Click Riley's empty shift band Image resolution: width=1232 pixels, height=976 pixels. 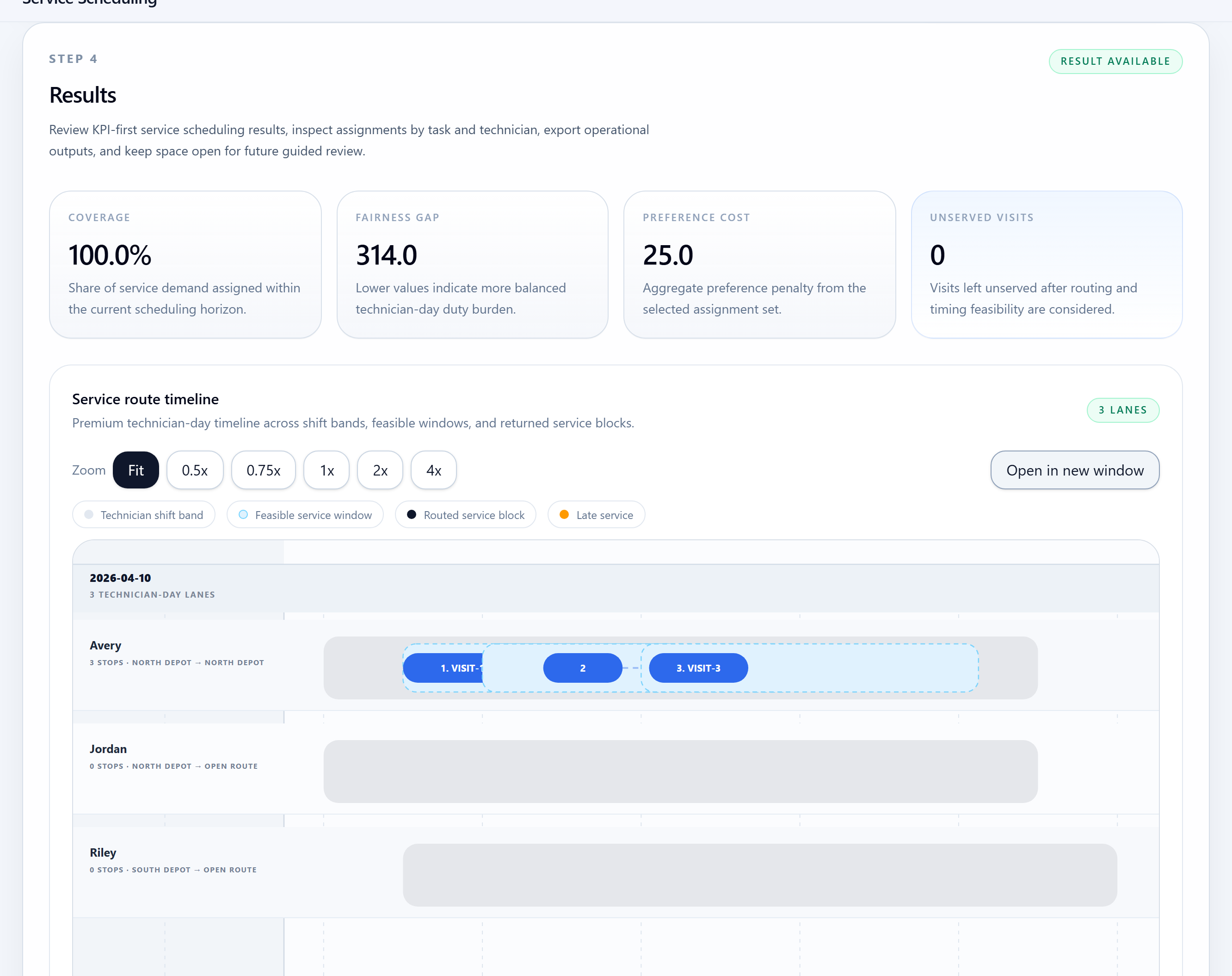[x=760, y=875]
